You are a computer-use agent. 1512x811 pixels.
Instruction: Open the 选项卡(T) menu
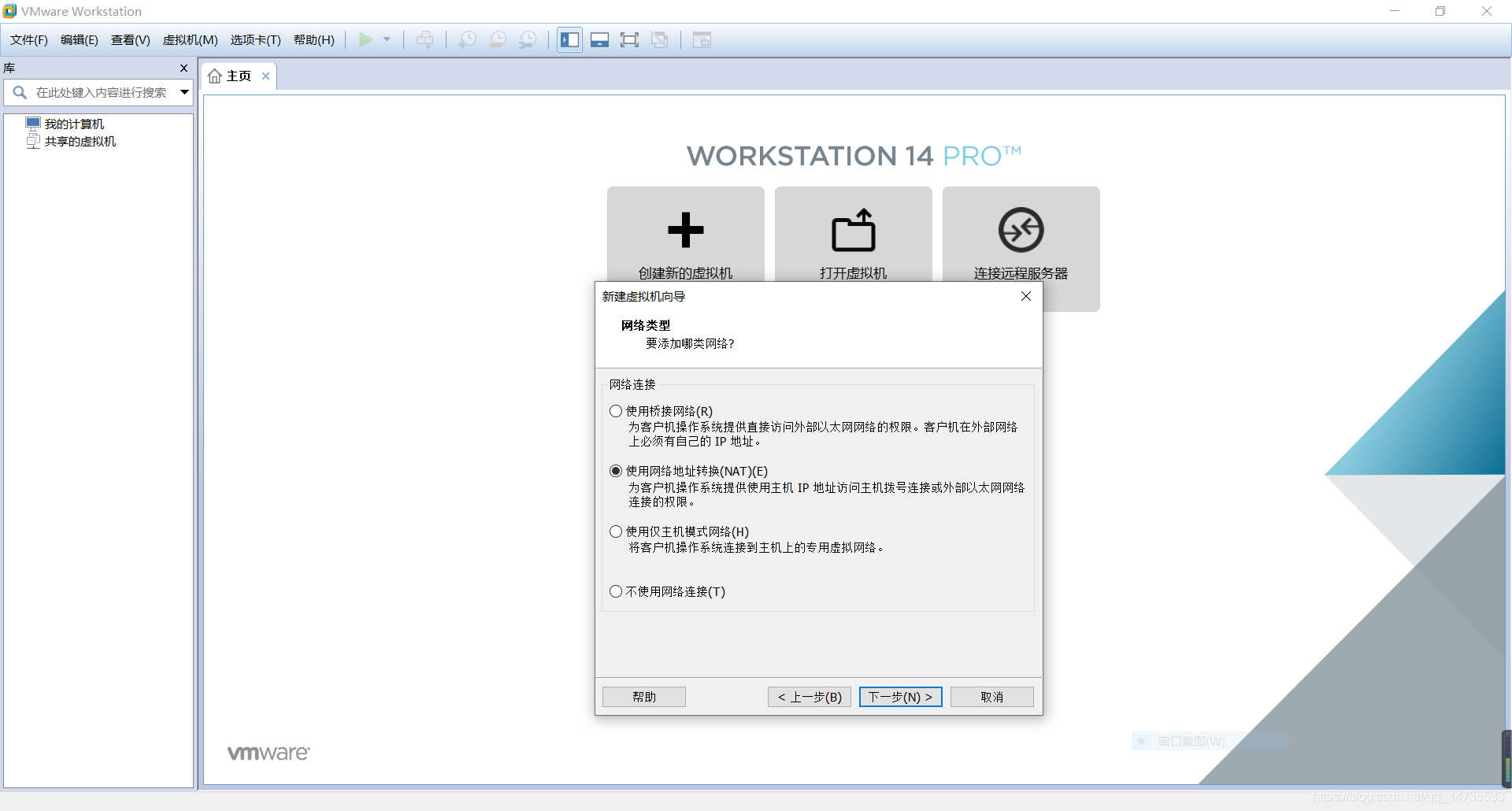(x=256, y=40)
